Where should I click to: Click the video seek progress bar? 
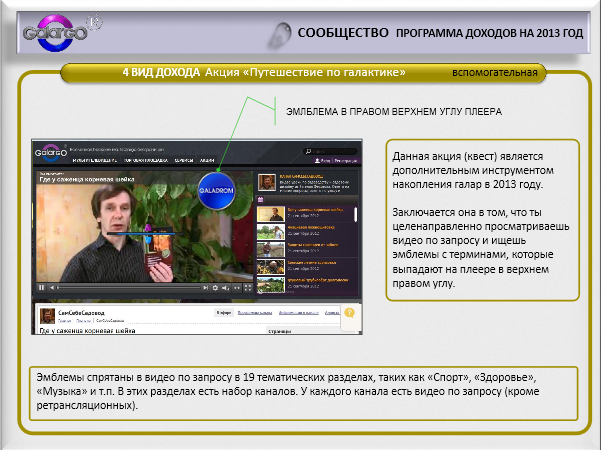tap(129, 287)
